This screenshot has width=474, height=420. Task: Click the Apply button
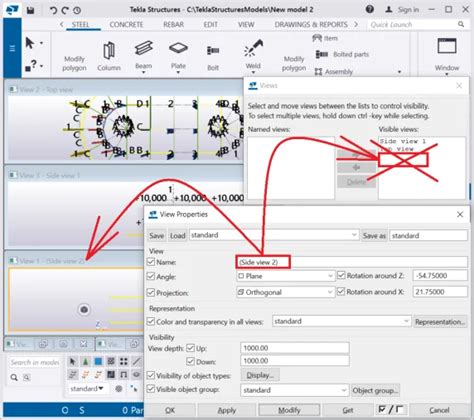tap(227, 410)
